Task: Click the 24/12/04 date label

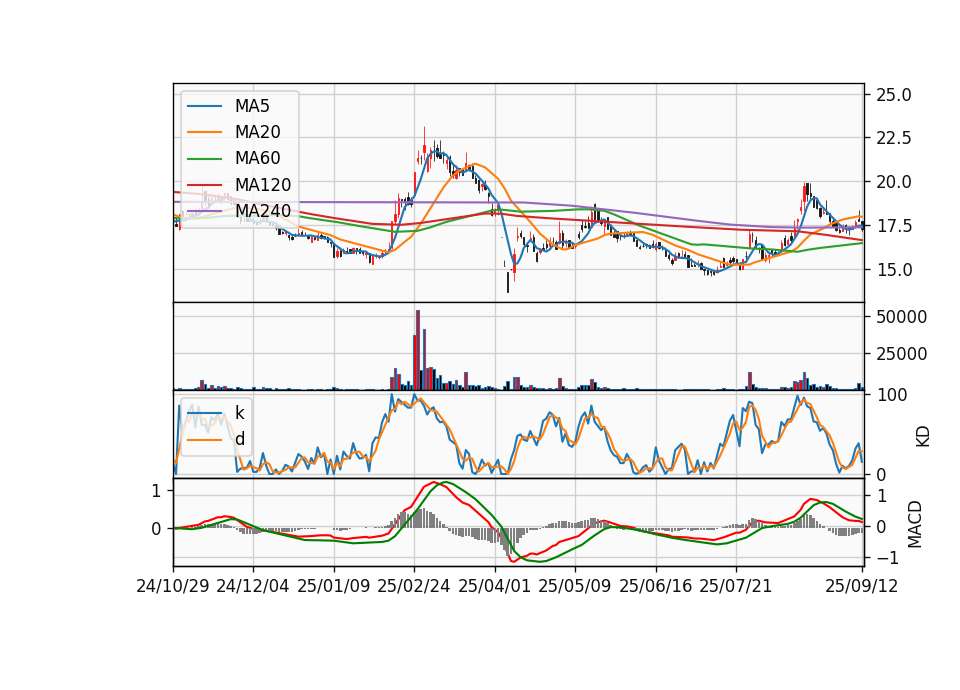Action: [x=253, y=586]
